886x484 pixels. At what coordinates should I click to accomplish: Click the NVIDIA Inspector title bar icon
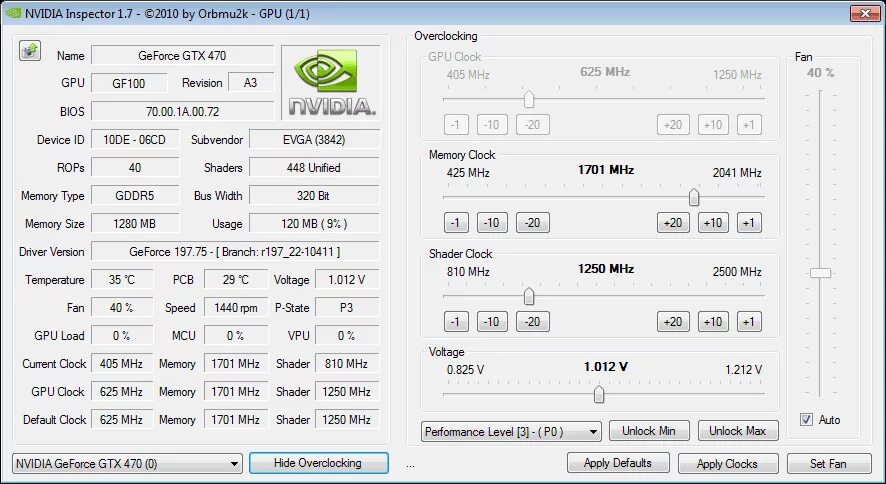tap(12, 13)
